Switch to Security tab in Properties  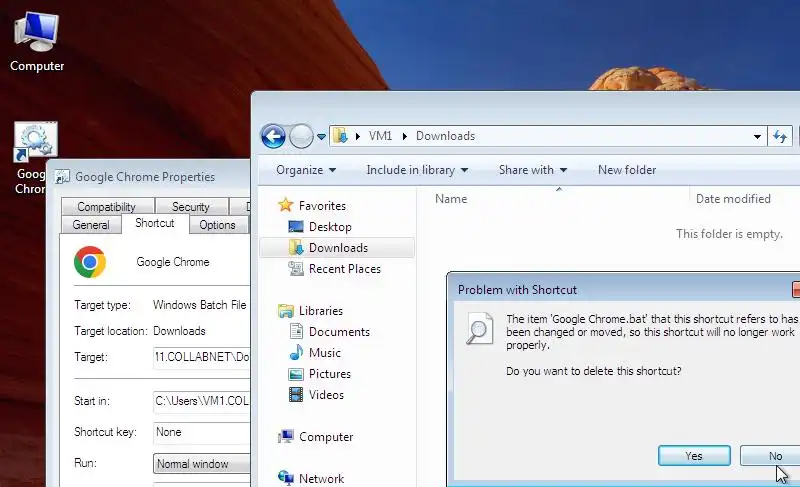[x=191, y=206]
